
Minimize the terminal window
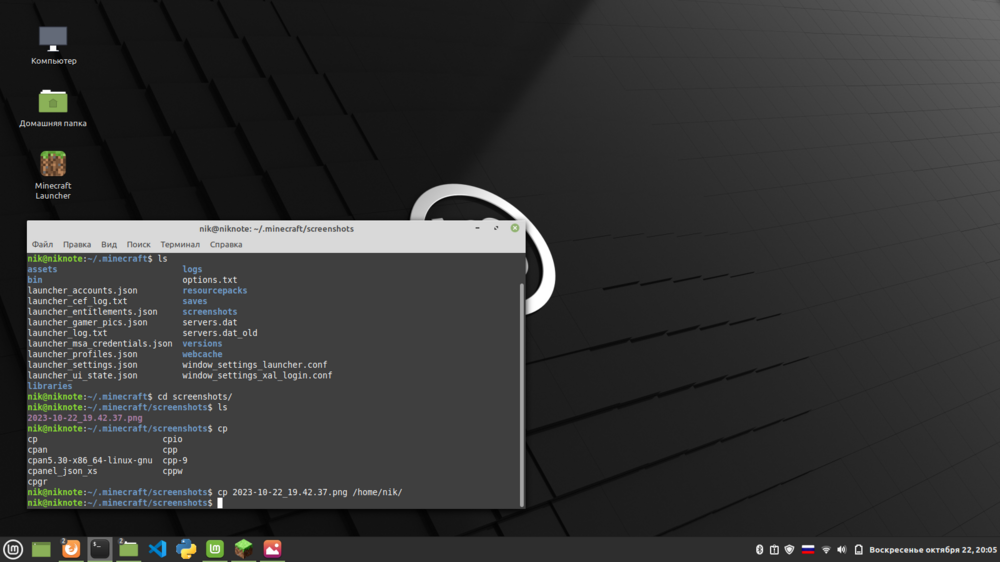(x=477, y=228)
